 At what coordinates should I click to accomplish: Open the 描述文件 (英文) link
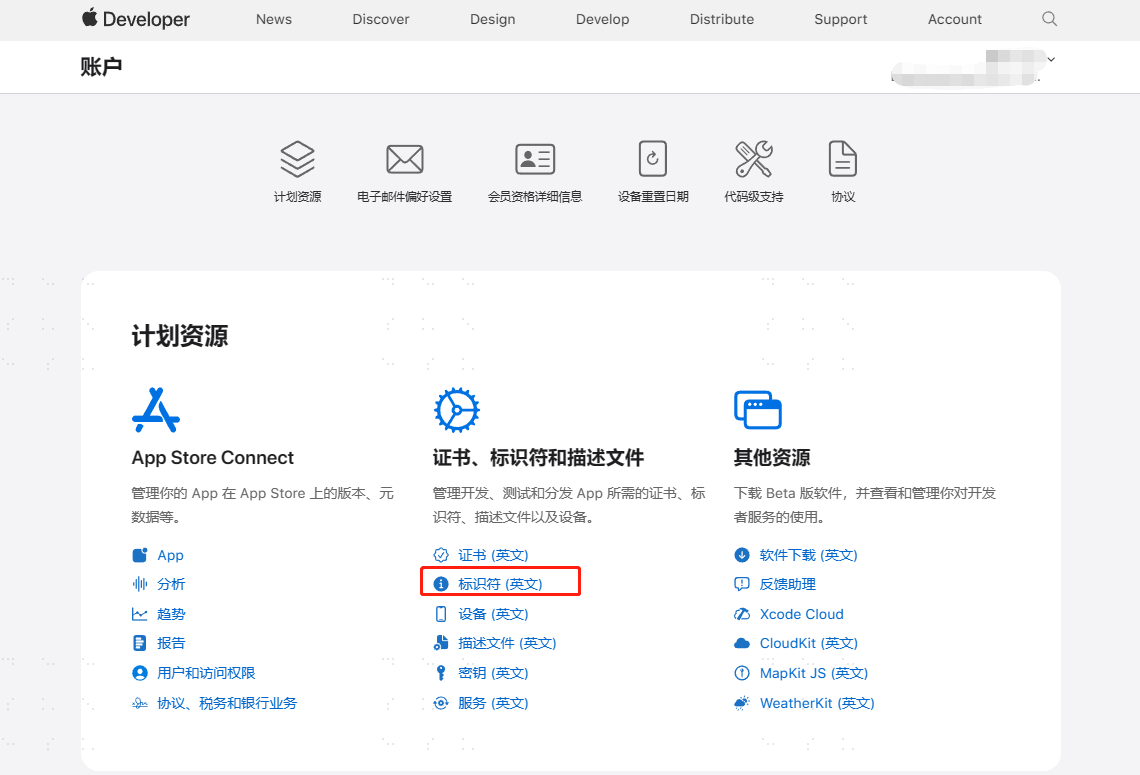[x=507, y=643]
